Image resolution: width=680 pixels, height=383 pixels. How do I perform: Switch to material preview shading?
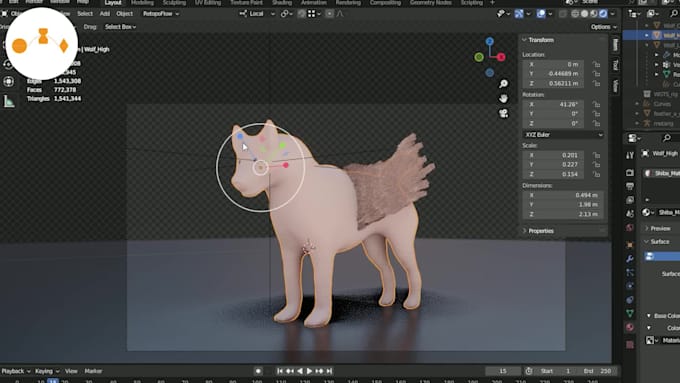click(x=594, y=14)
